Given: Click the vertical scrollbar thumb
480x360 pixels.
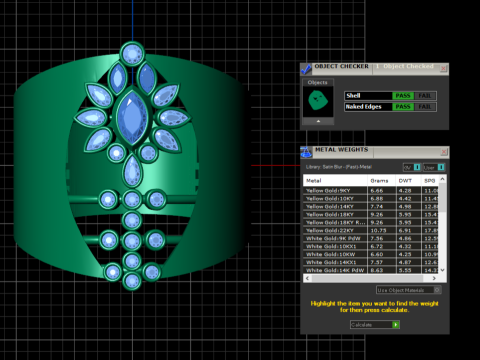Looking at the screenshot, I should pyautogui.click(x=443, y=197).
